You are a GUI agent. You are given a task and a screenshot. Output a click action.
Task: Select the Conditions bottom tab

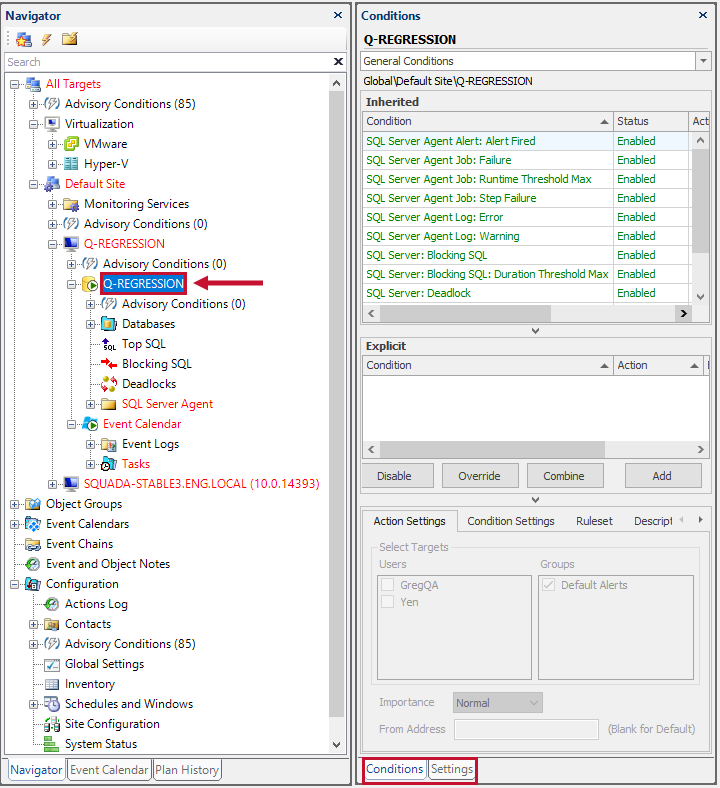394,769
